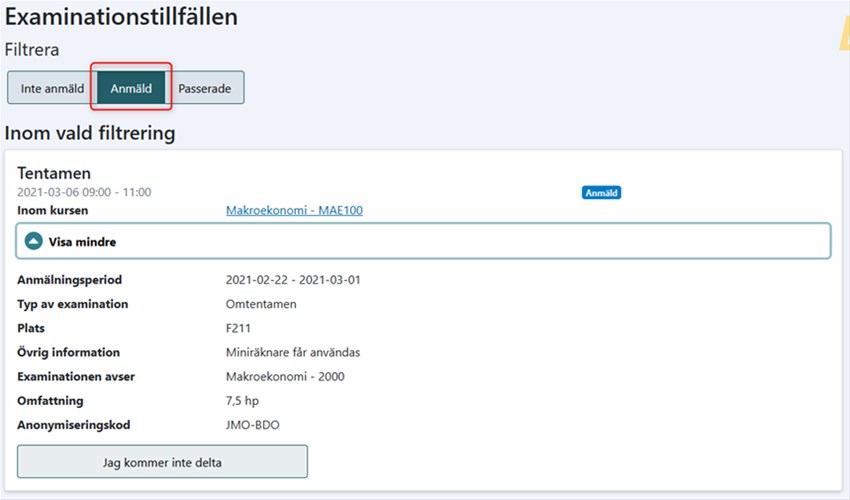Click the Tentamen card title
The width and height of the screenshot is (850, 500).
click(x=54, y=173)
